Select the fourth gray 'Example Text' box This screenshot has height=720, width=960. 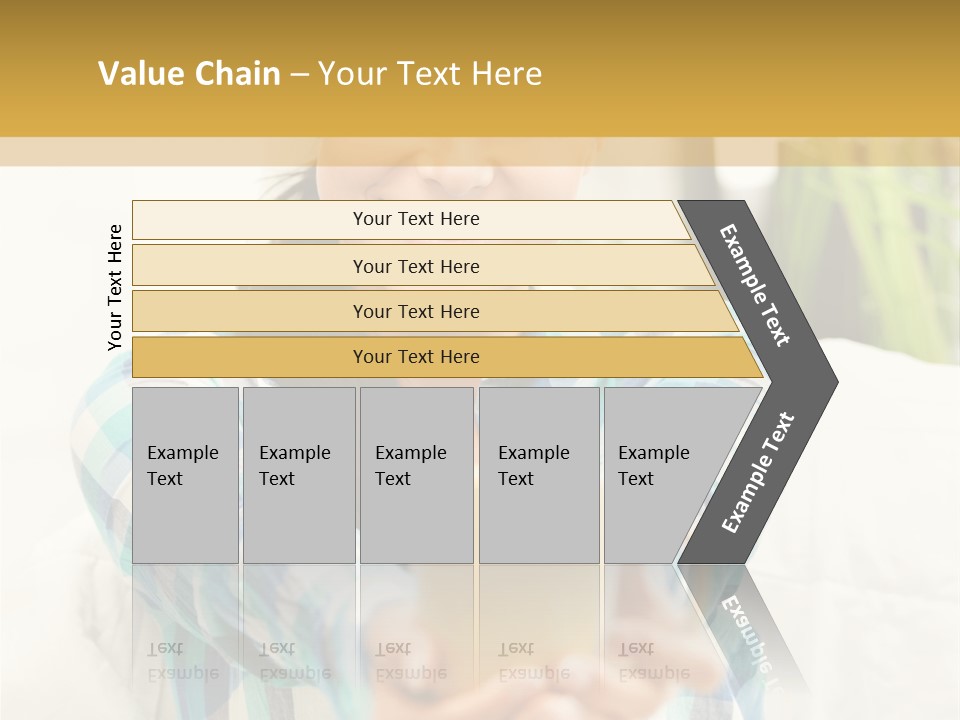click(x=538, y=475)
